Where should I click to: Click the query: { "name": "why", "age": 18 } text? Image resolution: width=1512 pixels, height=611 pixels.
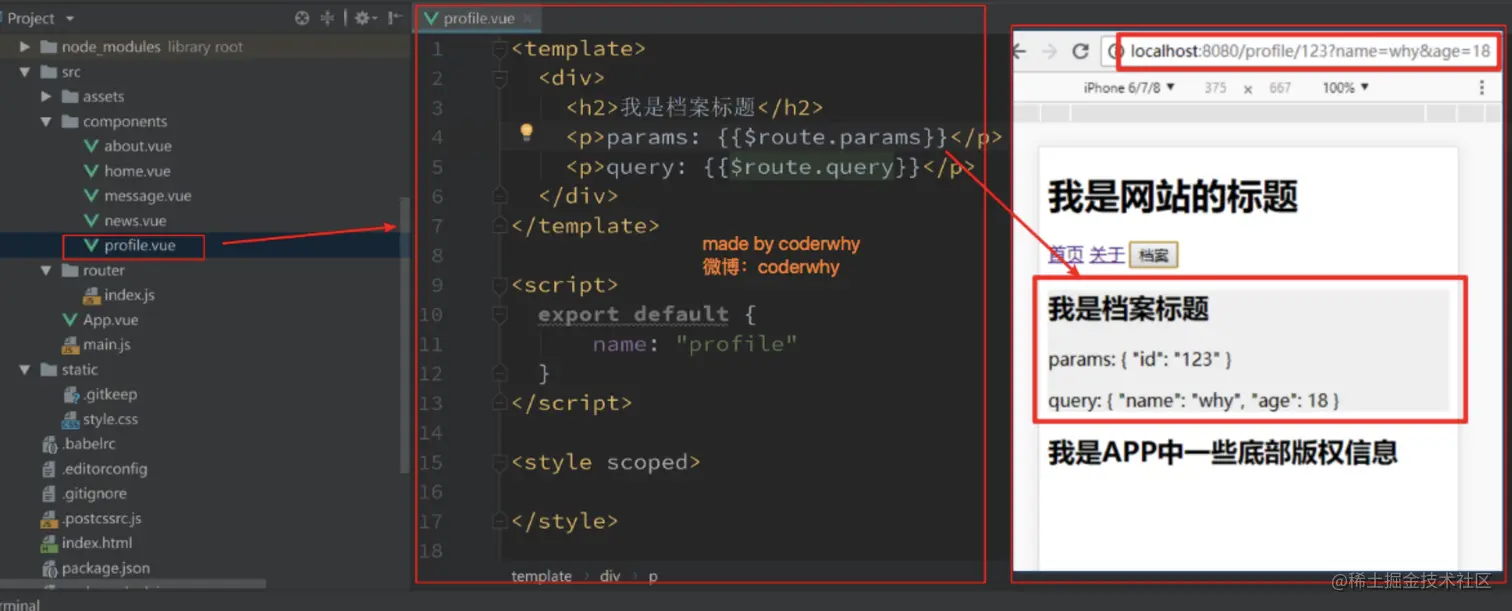click(1194, 401)
